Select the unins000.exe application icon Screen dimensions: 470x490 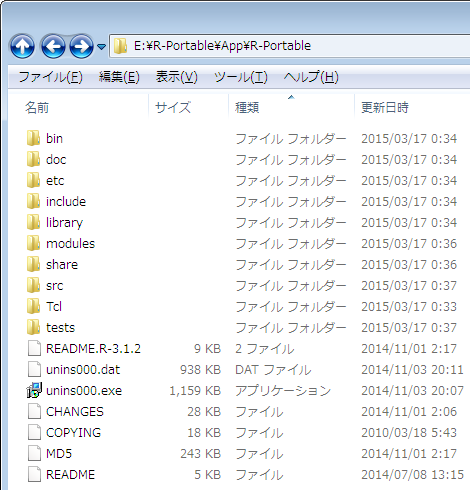(x=34, y=390)
